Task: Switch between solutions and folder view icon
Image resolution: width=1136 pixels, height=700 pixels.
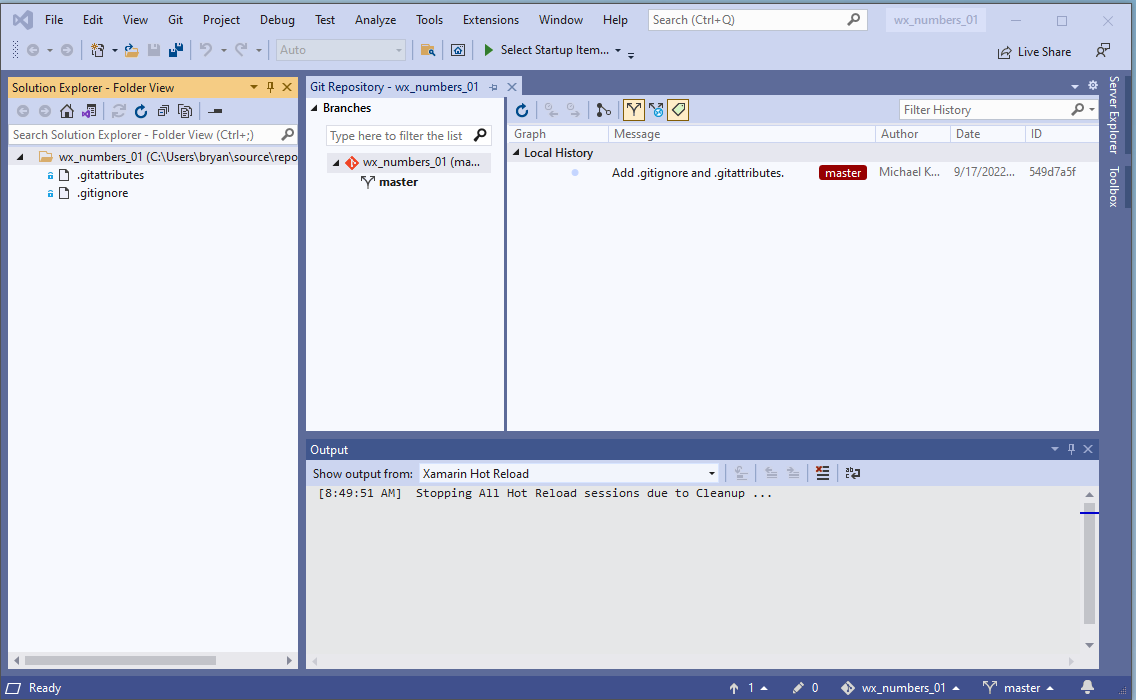Action: [x=89, y=111]
